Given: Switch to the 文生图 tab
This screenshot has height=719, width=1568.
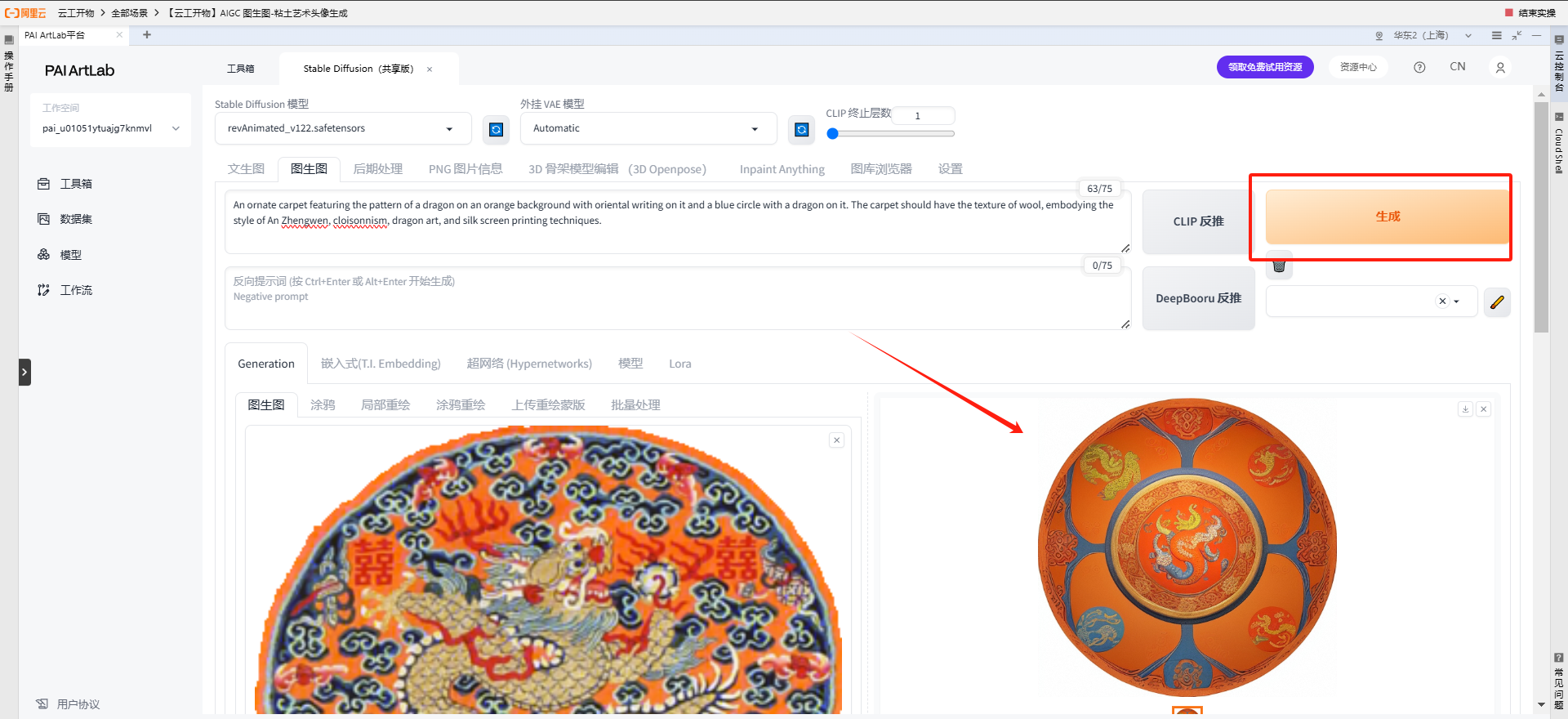Looking at the screenshot, I should (246, 169).
